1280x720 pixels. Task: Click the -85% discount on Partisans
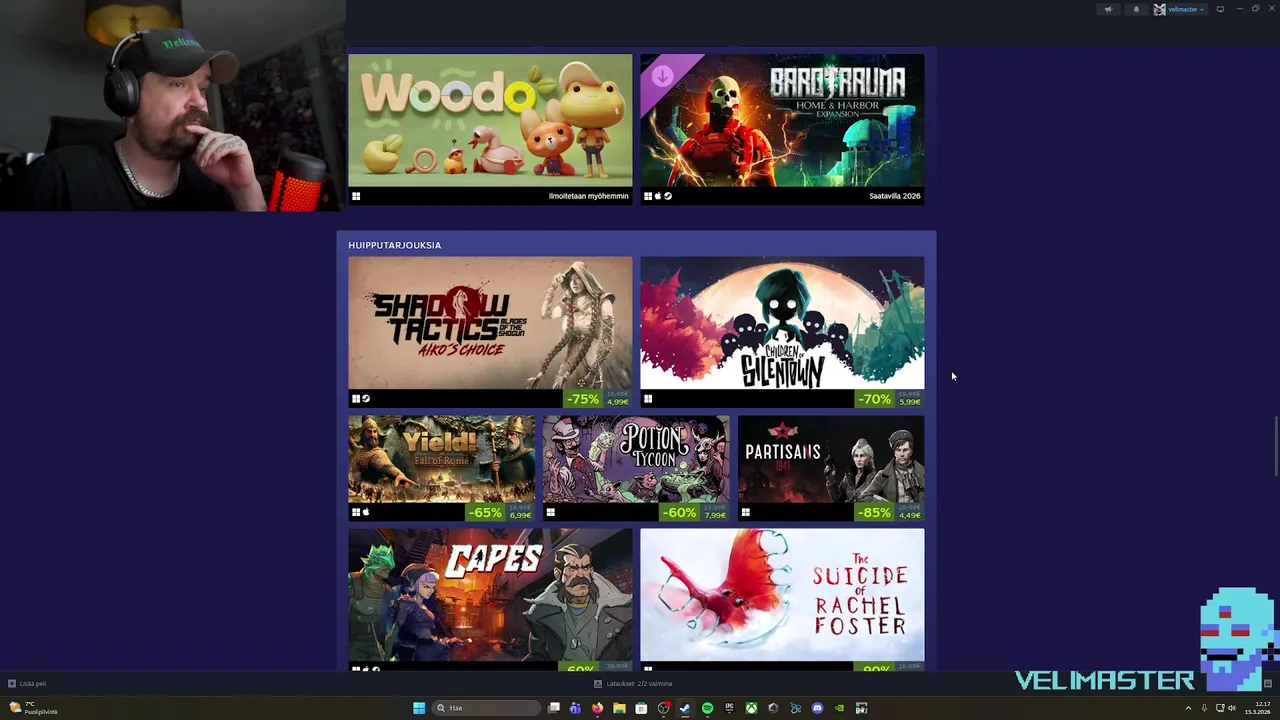point(874,512)
